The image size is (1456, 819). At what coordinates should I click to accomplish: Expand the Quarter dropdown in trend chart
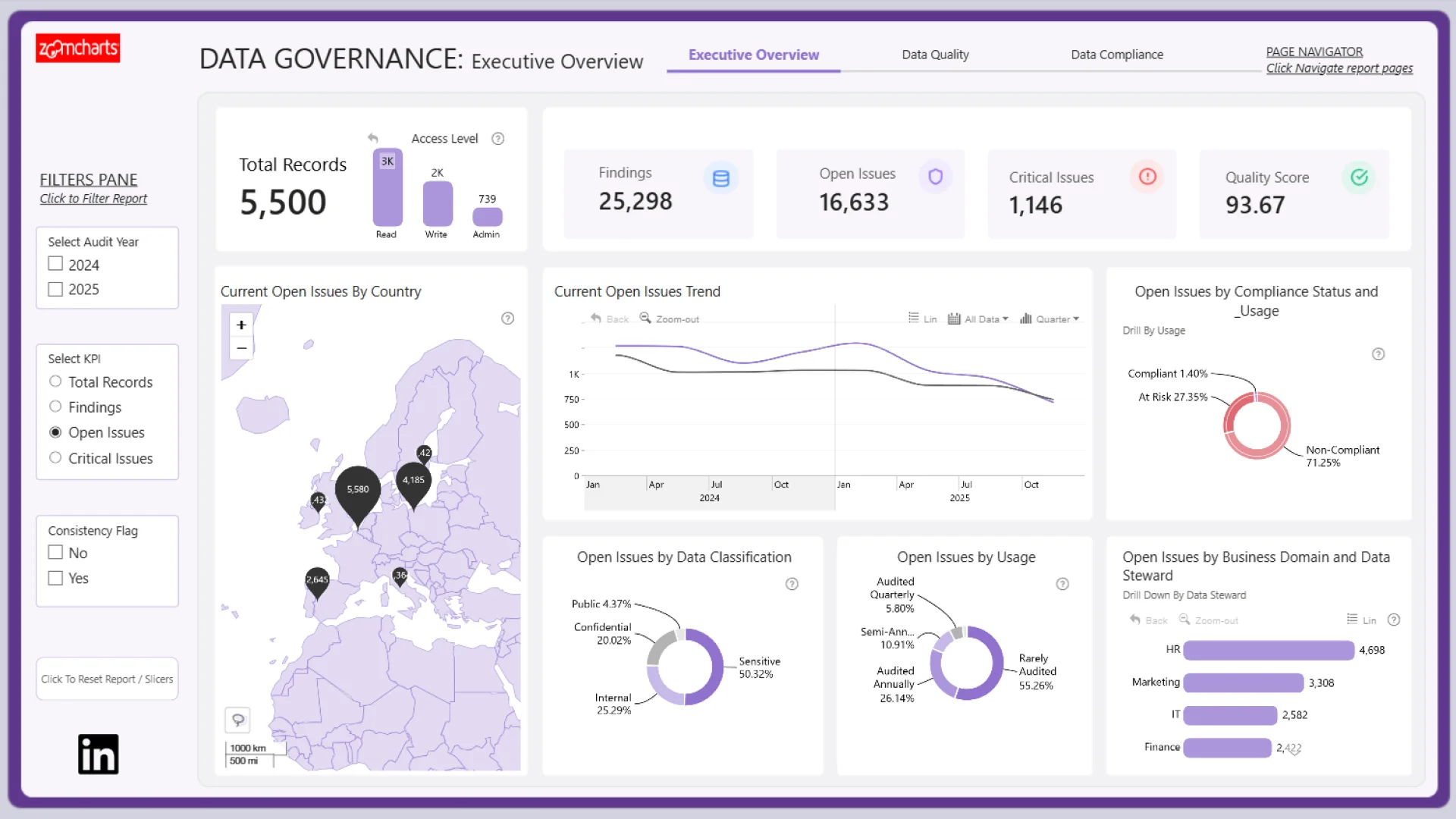pyautogui.click(x=1050, y=319)
